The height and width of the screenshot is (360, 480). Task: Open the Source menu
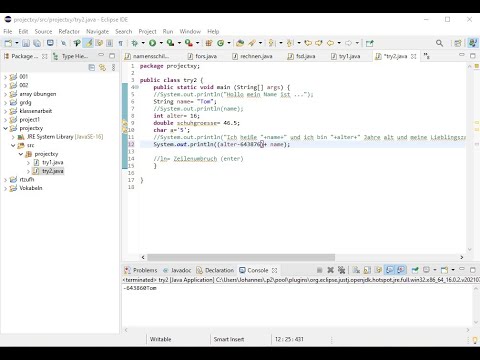(43, 31)
